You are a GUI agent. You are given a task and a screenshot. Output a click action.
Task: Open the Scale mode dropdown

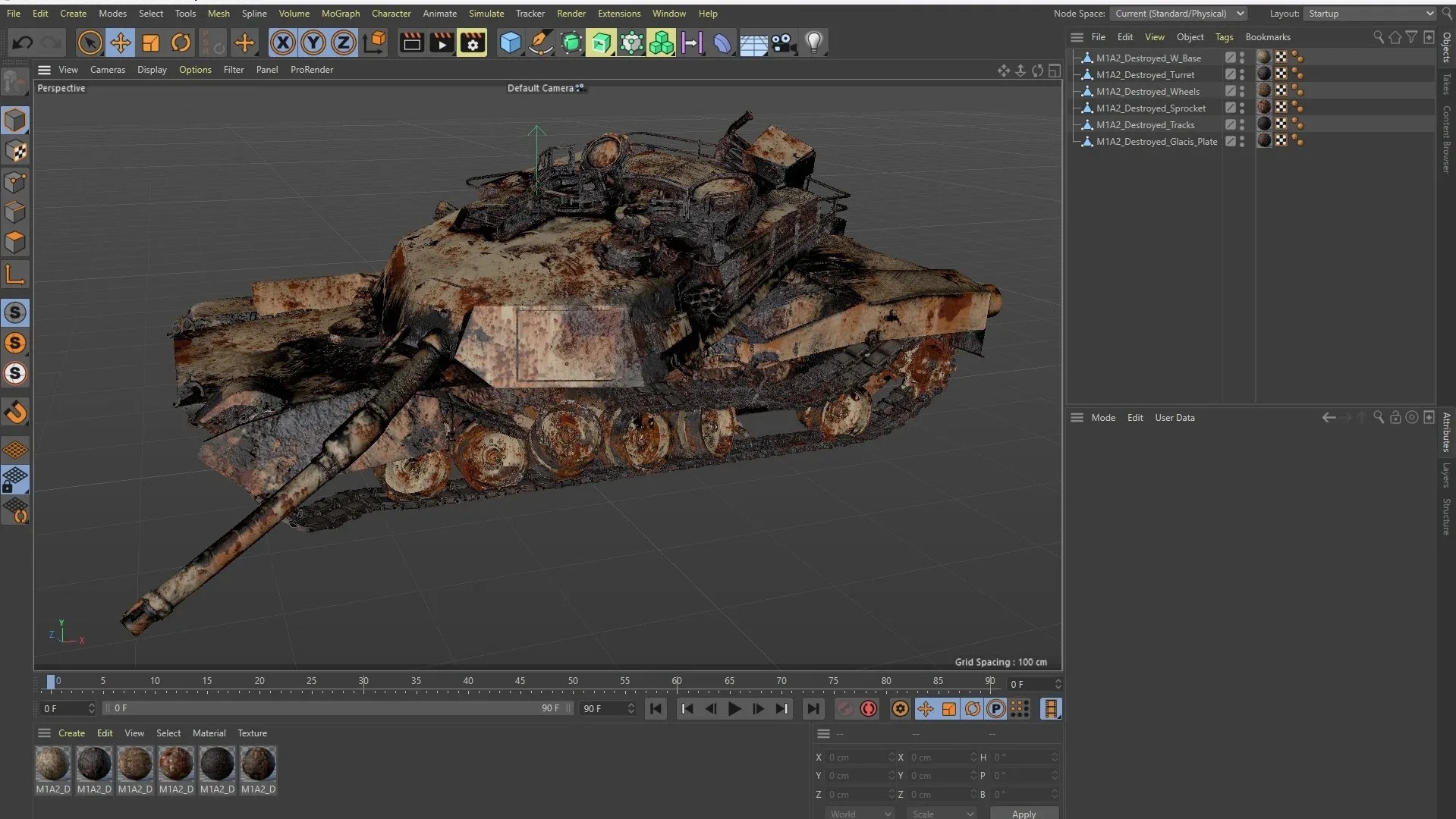942,813
